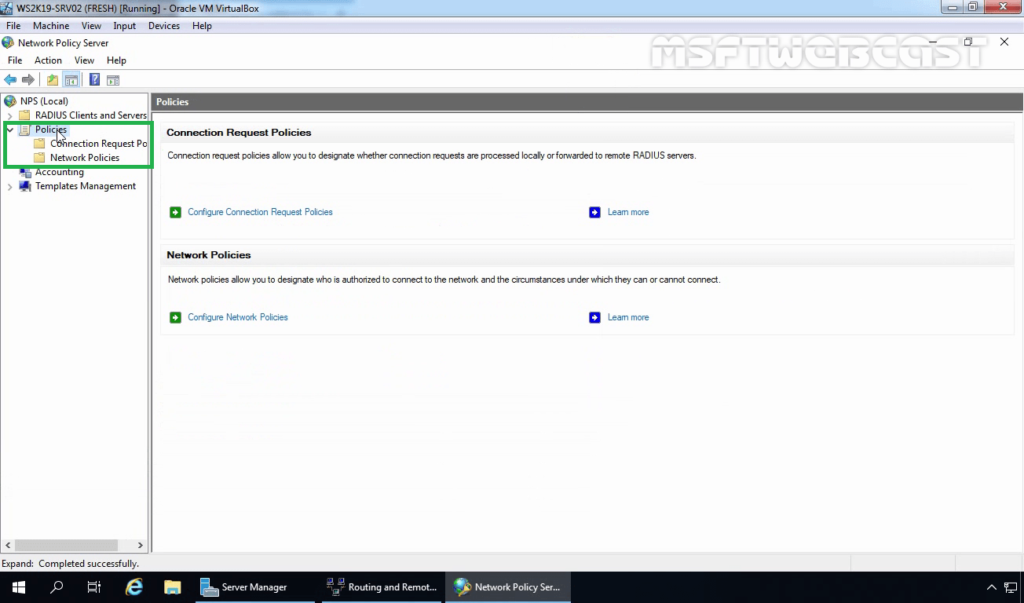The image size is (1024, 603).
Task: Click Learn more link for Network Policies
Action: pos(628,318)
